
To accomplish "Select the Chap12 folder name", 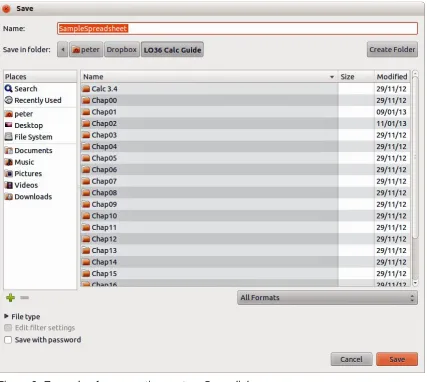I will click(x=104, y=239).
